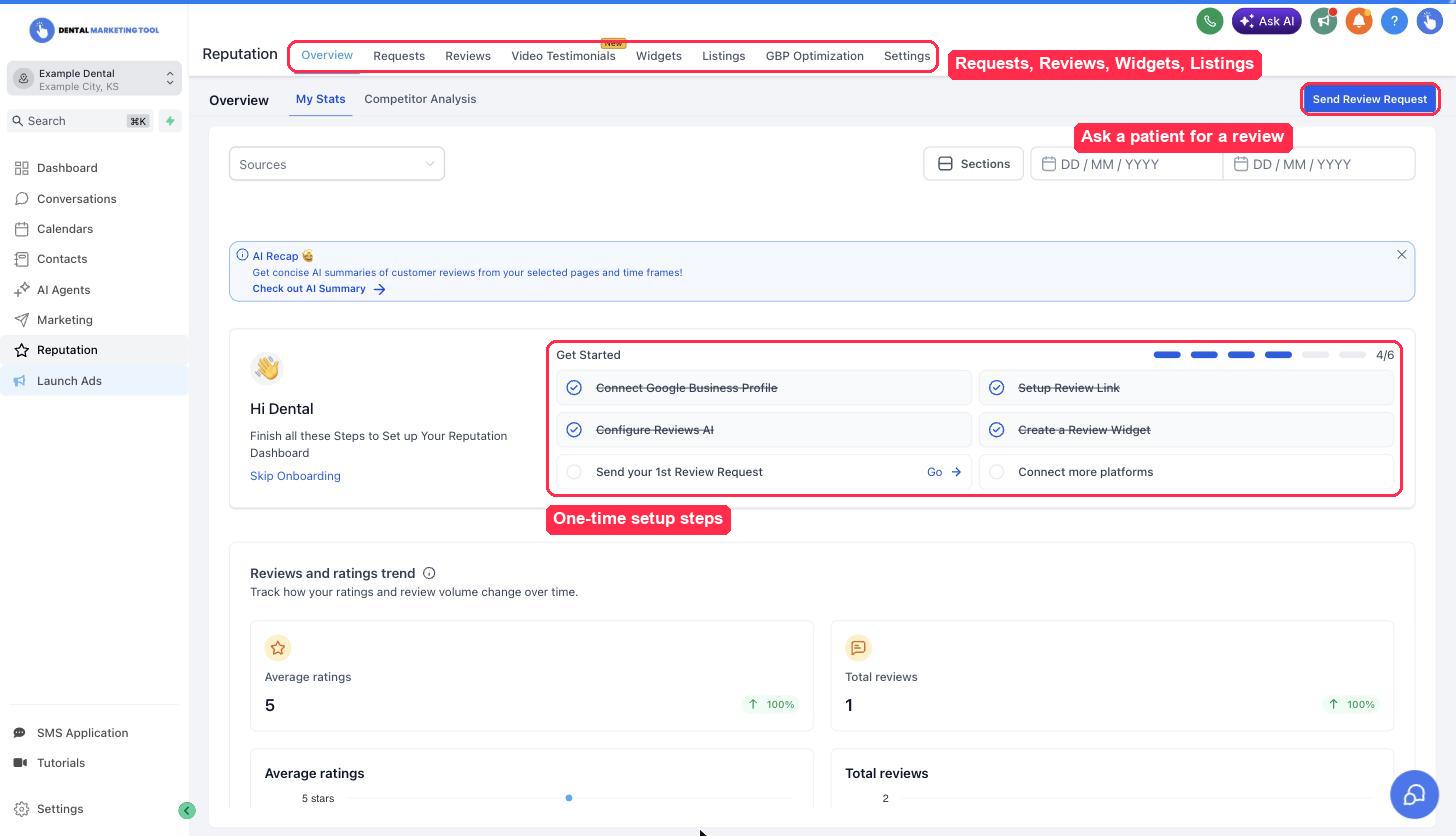Click the Get Started progress bar

point(1259,355)
